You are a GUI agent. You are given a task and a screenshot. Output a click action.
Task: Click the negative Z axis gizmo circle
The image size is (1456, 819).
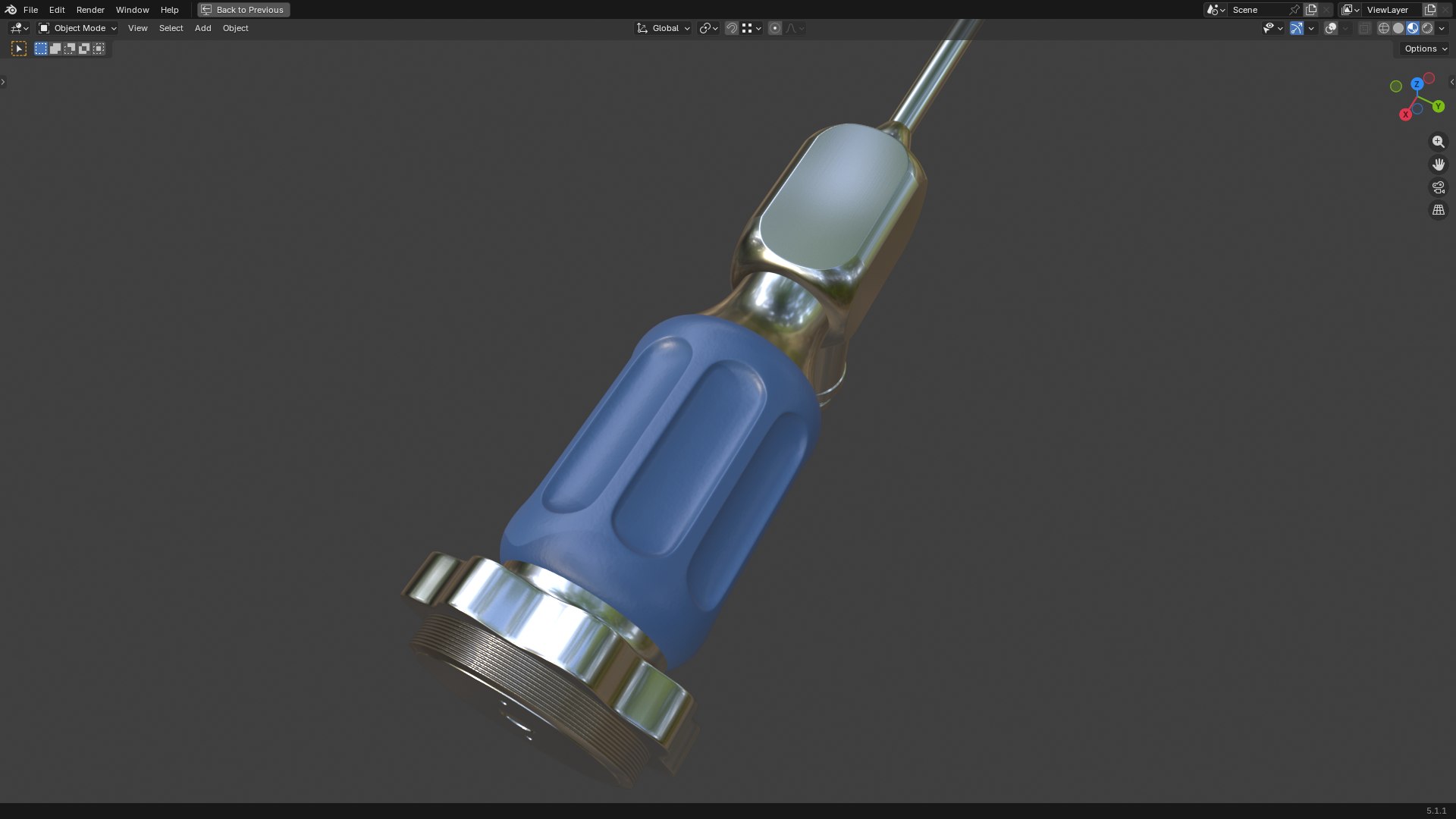click(1417, 109)
